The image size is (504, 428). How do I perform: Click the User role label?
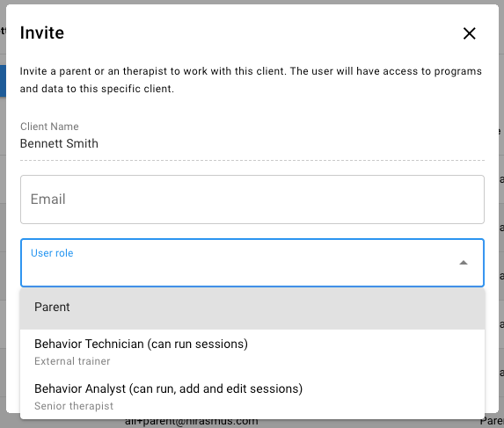(x=52, y=253)
